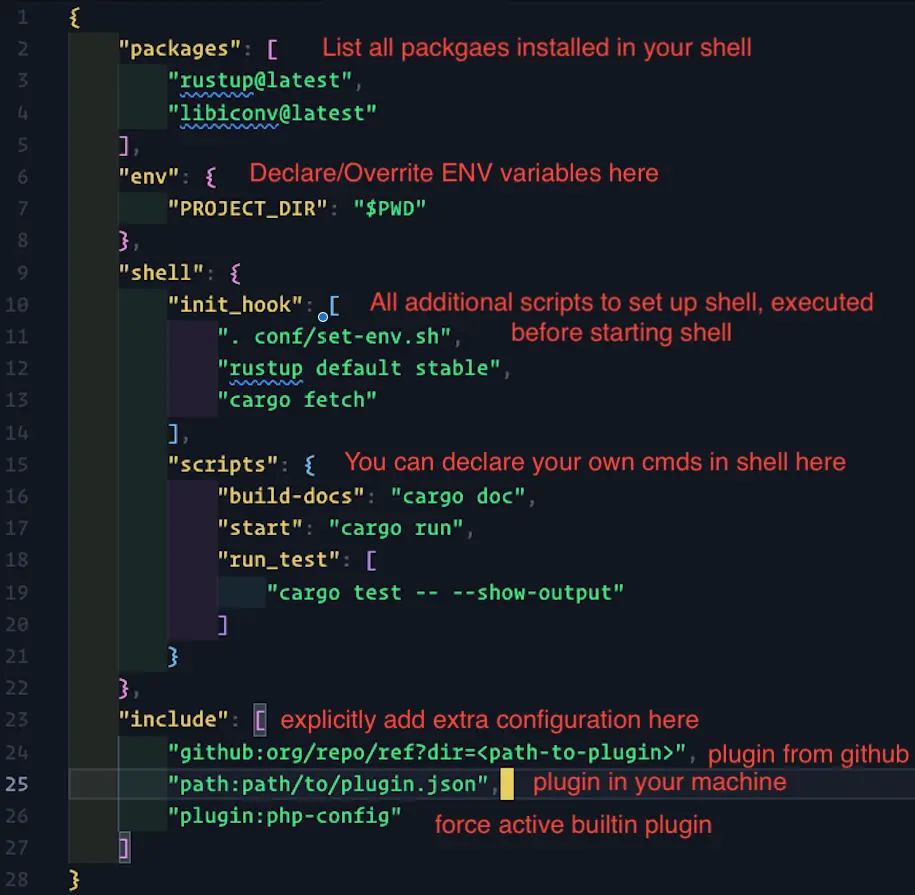Screen dimensions: 915x895
Task: Click the "scripts" key on line 15
Action: (x=223, y=464)
